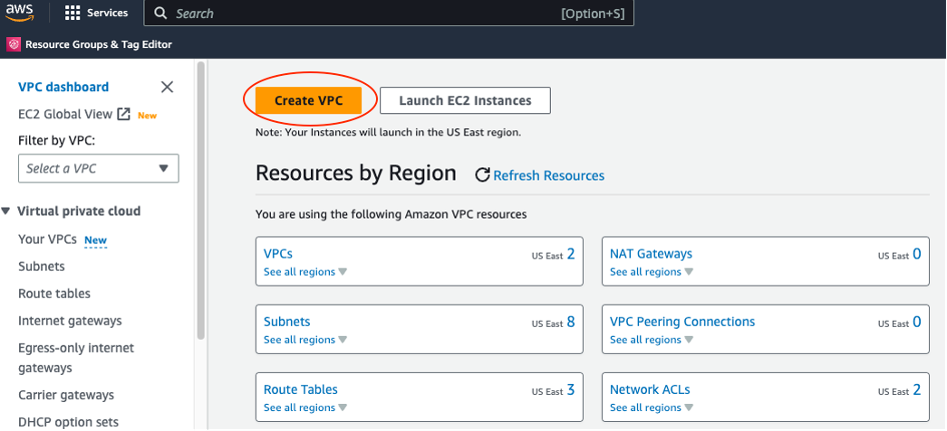The width and height of the screenshot is (947, 431).
Task: Open the Route Tables resource card link
Action: point(301,389)
